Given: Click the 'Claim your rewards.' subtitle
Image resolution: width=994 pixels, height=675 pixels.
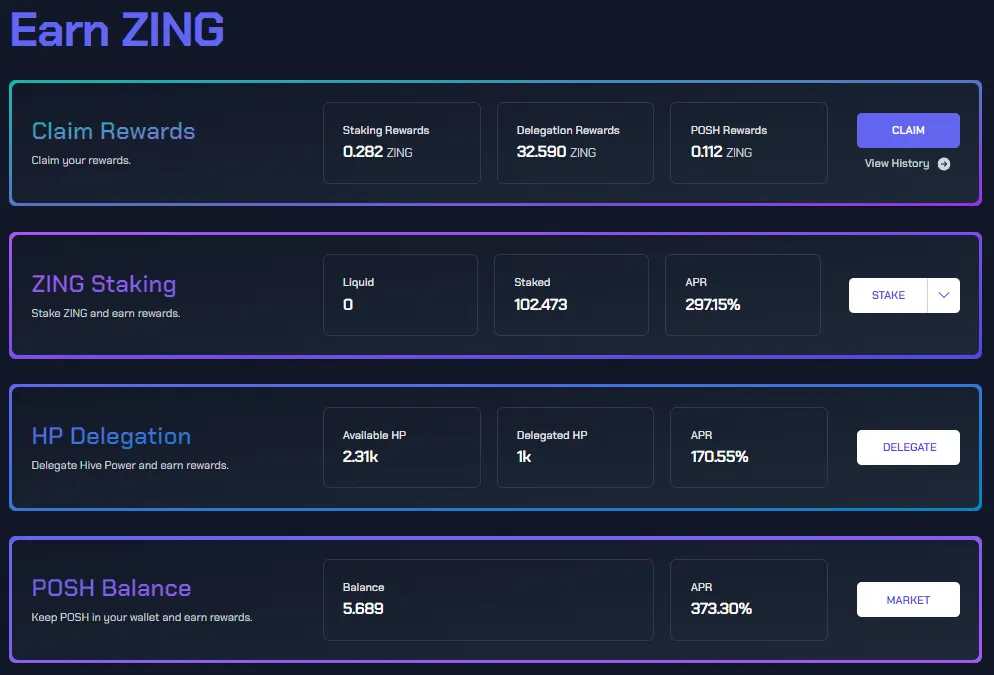Looking at the screenshot, I should (x=81, y=161).
